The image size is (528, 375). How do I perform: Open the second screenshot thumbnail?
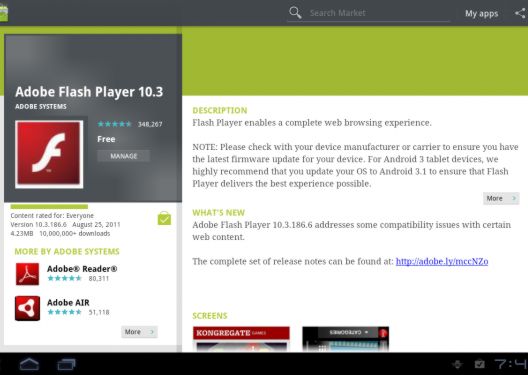click(x=345, y=339)
